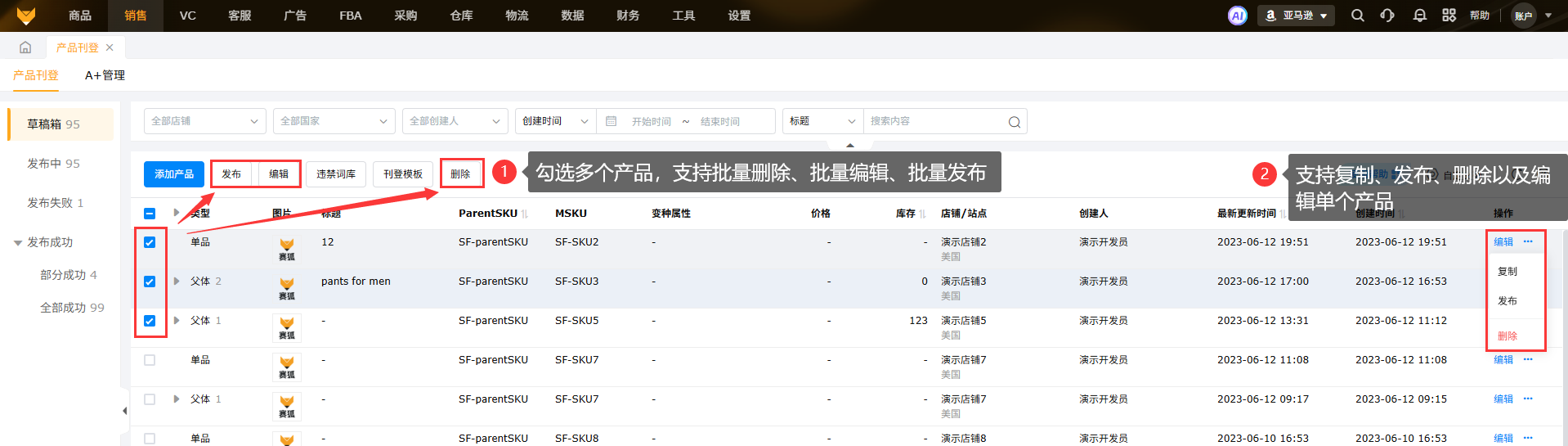Click the 开始时间 start date field

651,122
